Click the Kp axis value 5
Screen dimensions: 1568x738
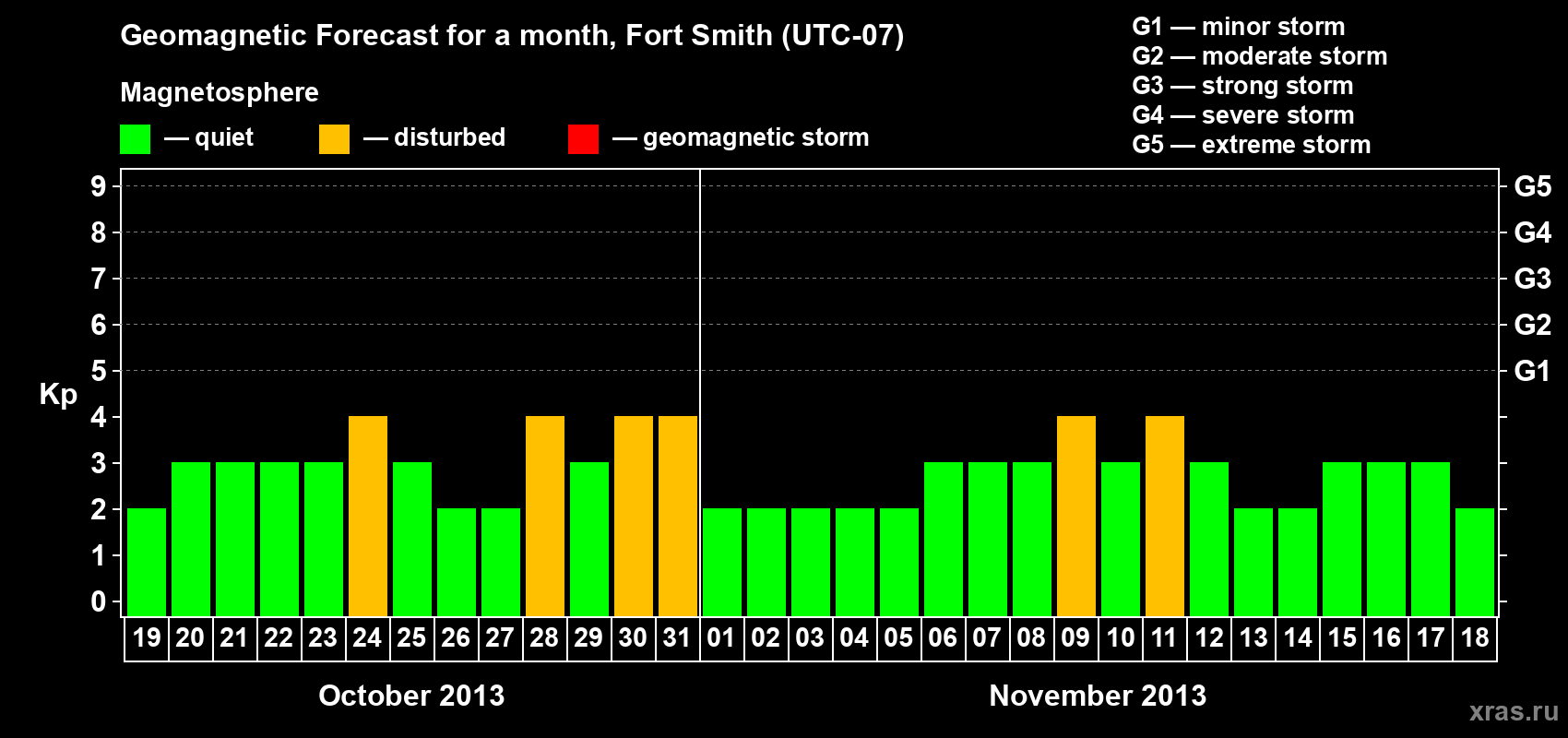(99, 371)
